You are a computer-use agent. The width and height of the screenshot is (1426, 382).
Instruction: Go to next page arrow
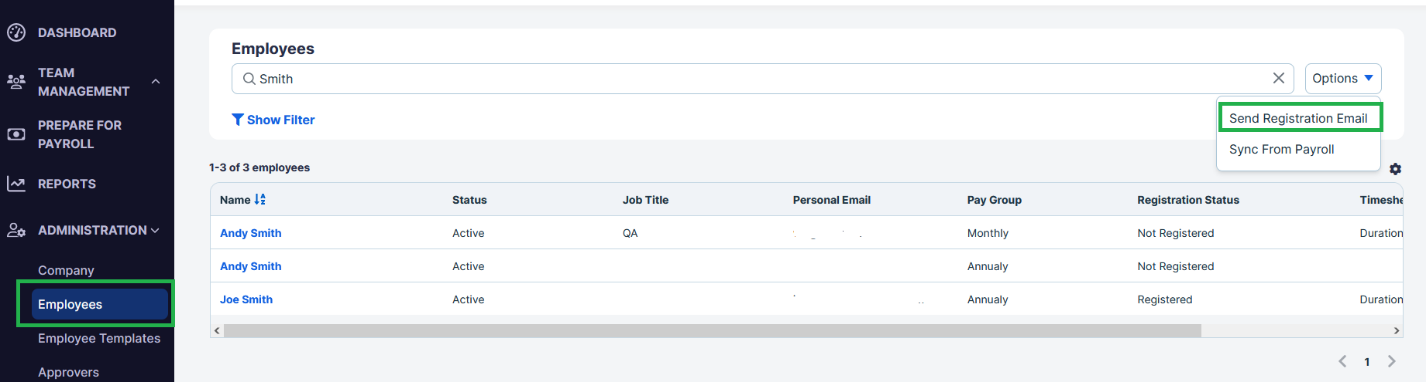[x=1396, y=362]
